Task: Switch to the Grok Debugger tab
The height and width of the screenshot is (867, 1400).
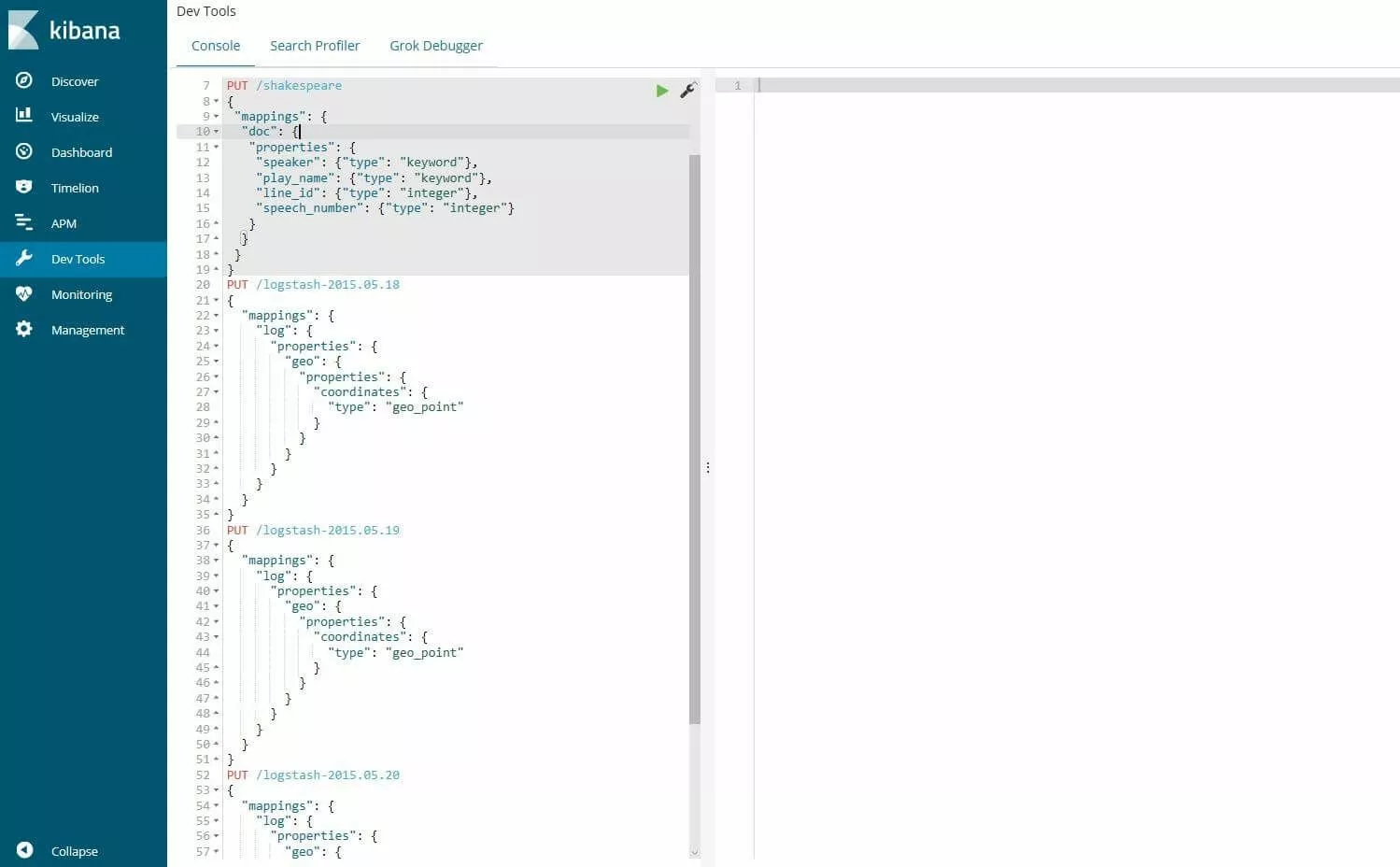Action: [x=435, y=46]
